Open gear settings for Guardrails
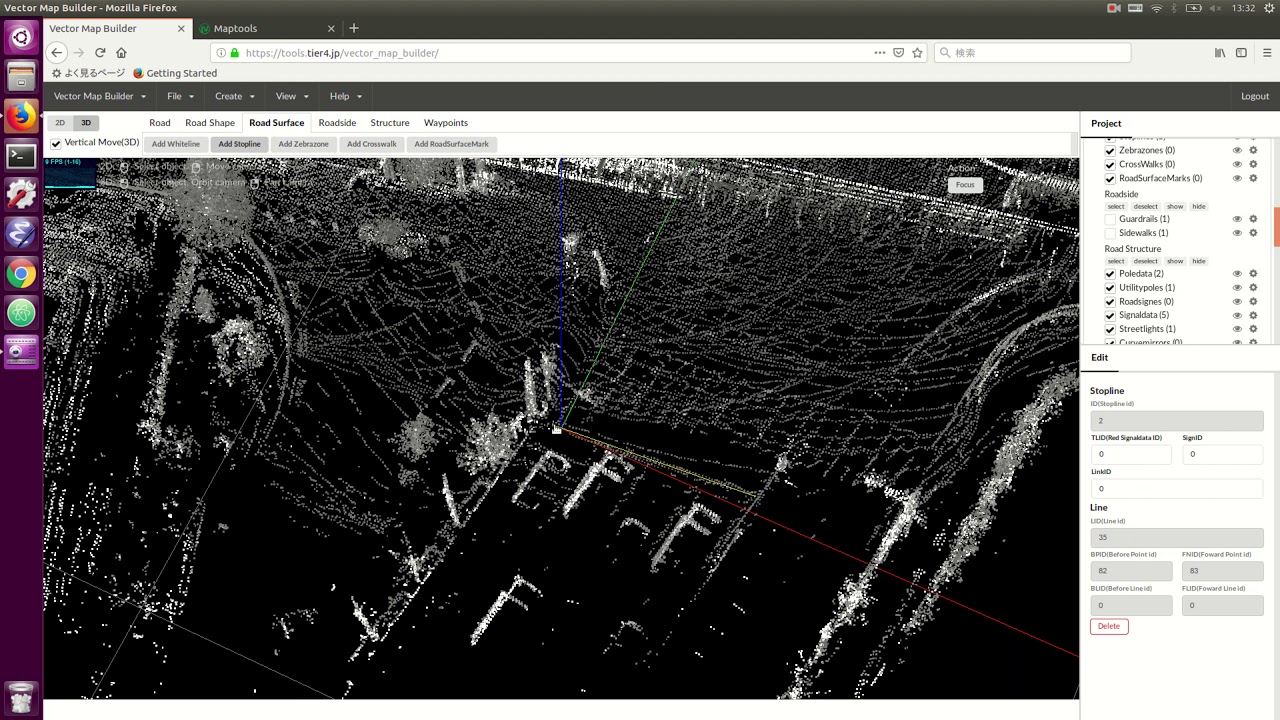 click(x=1253, y=219)
